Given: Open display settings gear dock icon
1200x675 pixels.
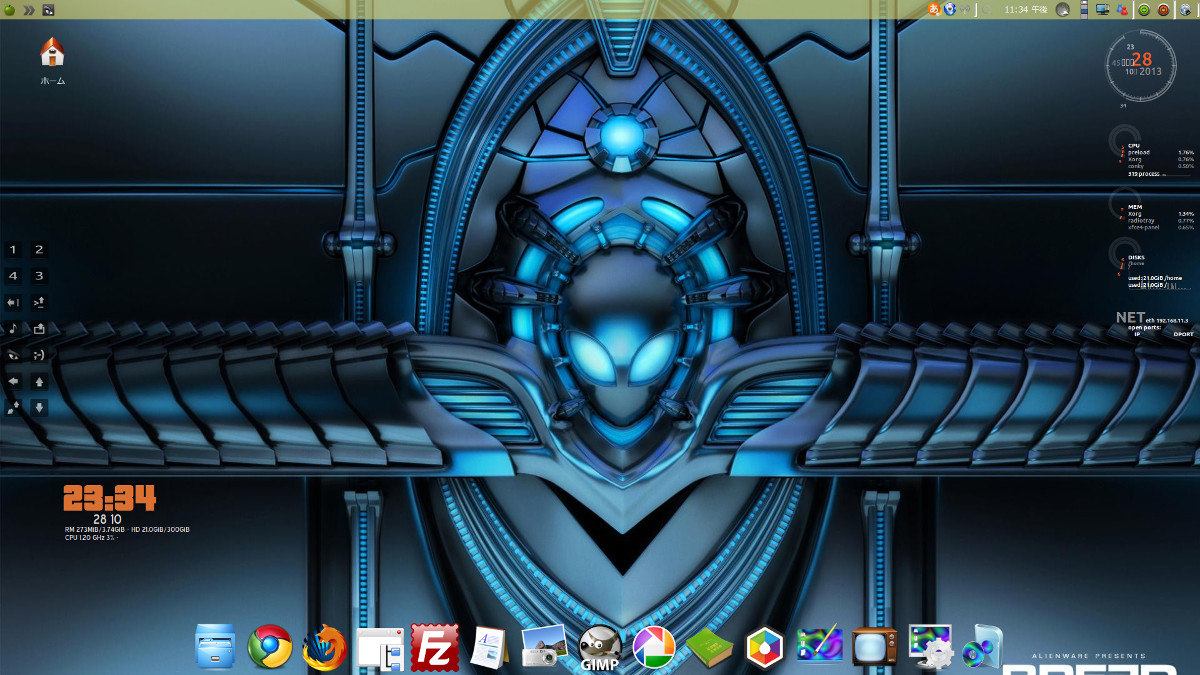Looking at the screenshot, I should (x=930, y=647).
